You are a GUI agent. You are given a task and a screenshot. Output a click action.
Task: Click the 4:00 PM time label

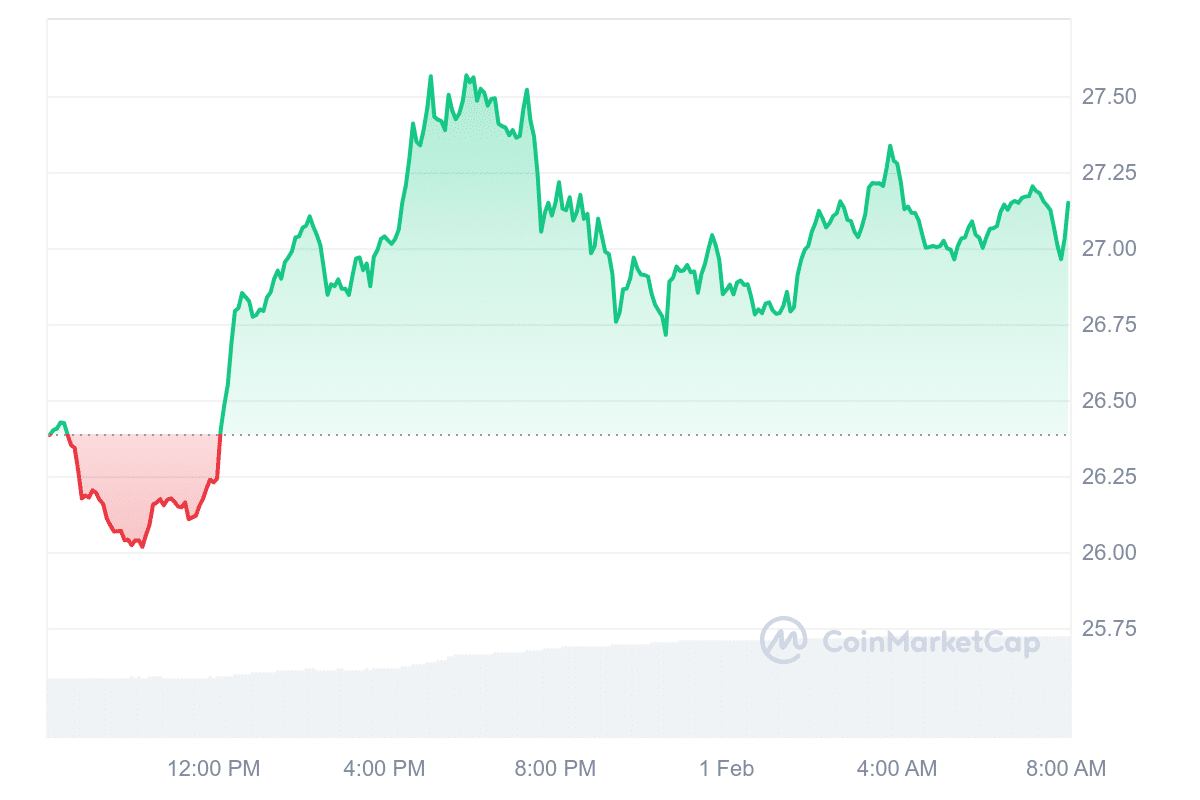[384, 769]
